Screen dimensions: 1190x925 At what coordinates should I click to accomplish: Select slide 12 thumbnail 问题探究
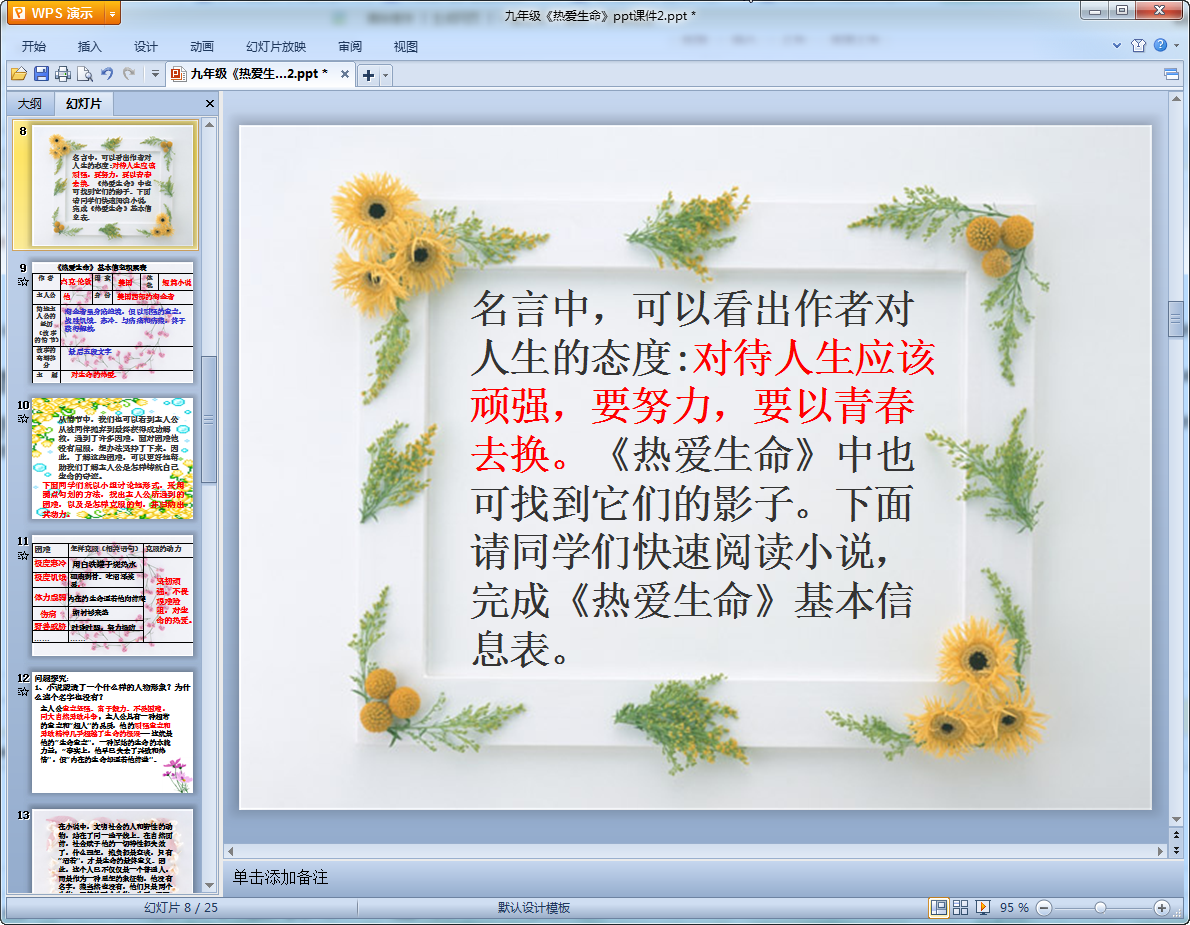[x=112, y=732]
